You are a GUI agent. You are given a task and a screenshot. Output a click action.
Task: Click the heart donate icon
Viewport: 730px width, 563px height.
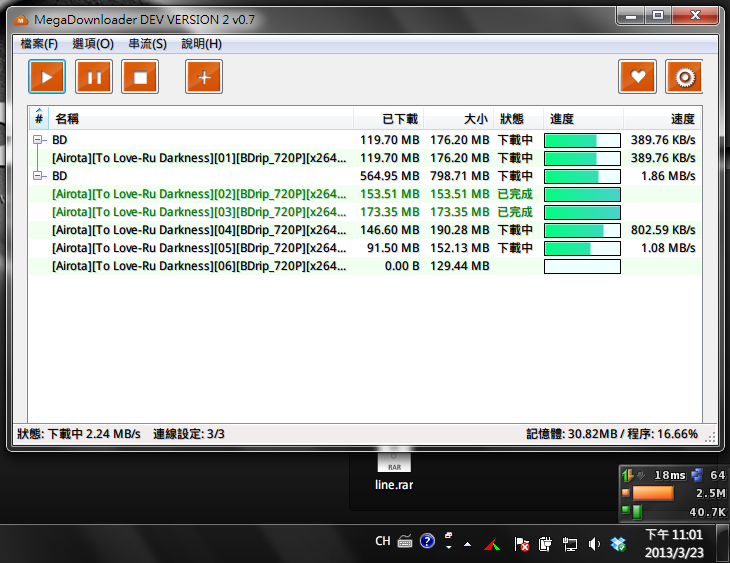coord(637,77)
